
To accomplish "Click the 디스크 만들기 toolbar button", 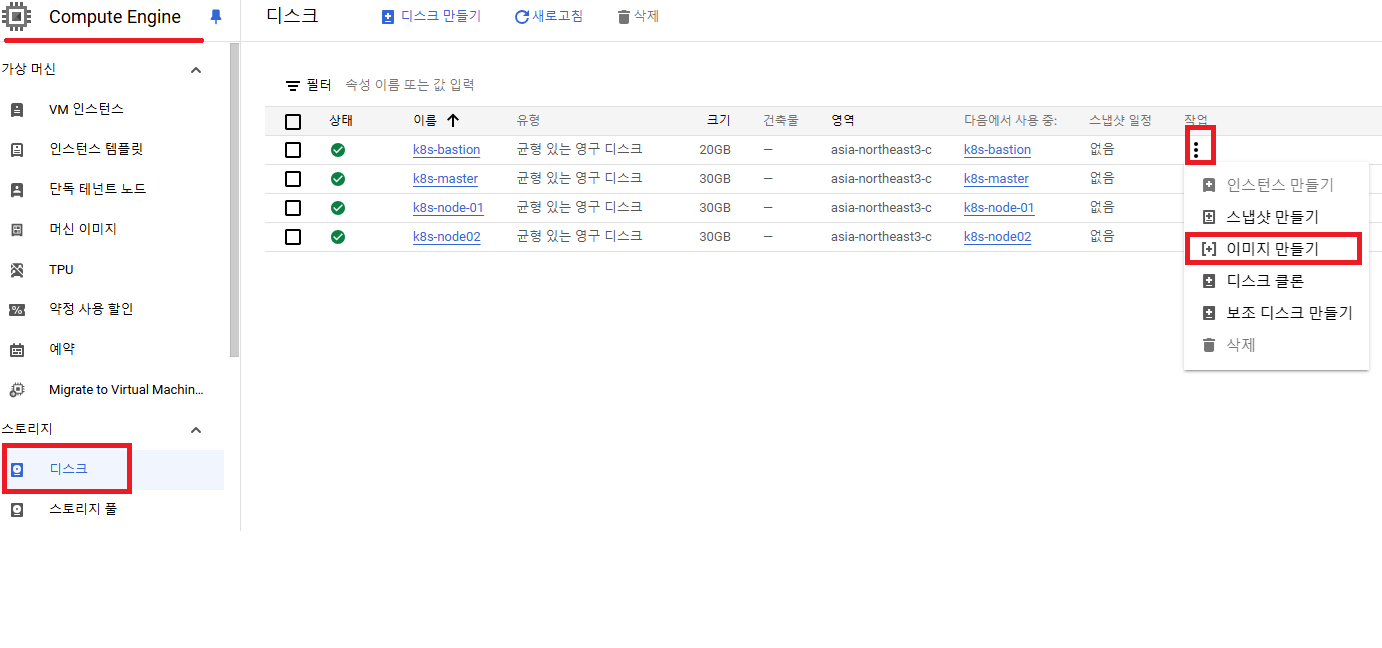I will pos(431,17).
